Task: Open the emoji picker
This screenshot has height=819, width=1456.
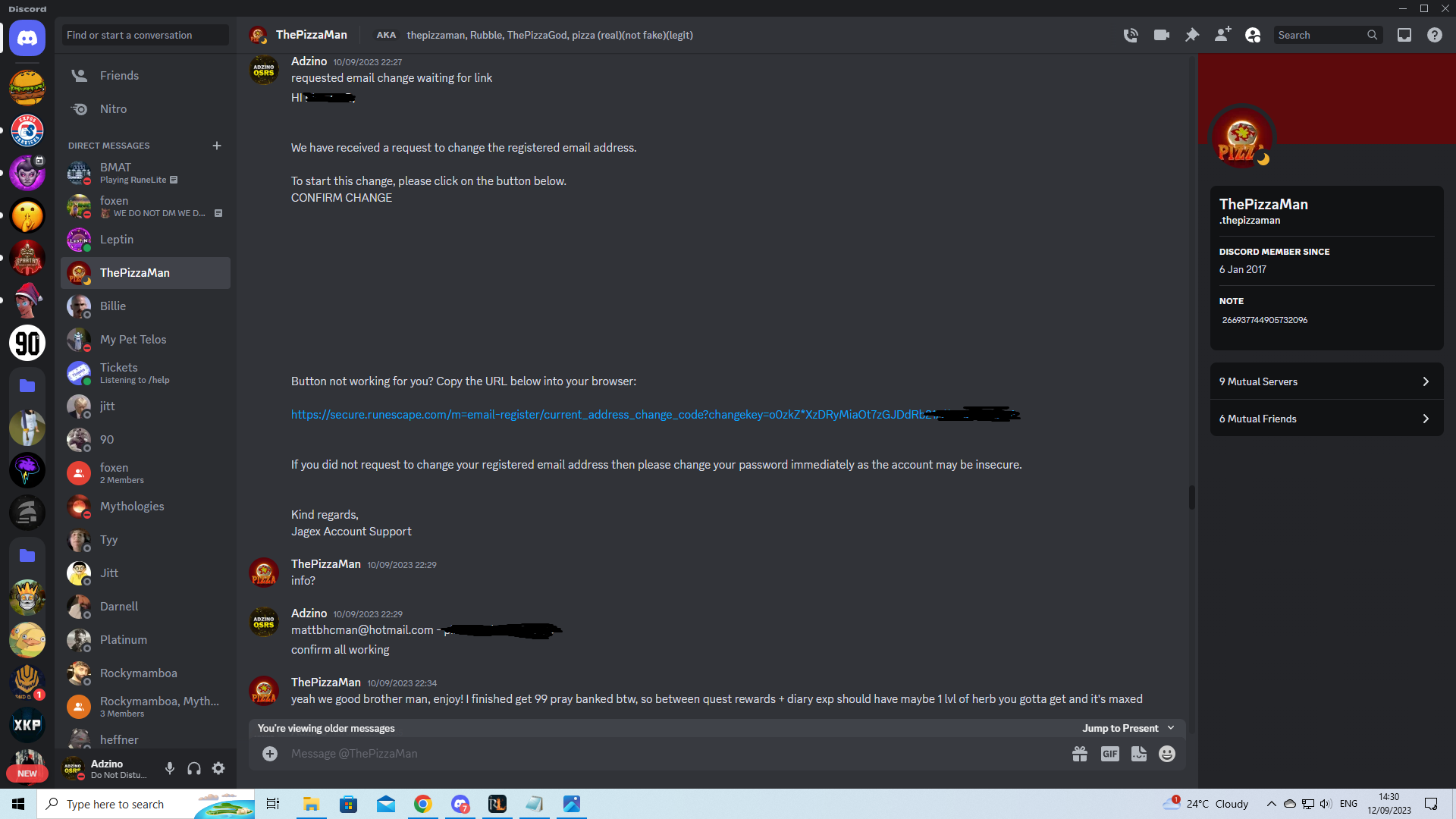Action: coord(1167,754)
